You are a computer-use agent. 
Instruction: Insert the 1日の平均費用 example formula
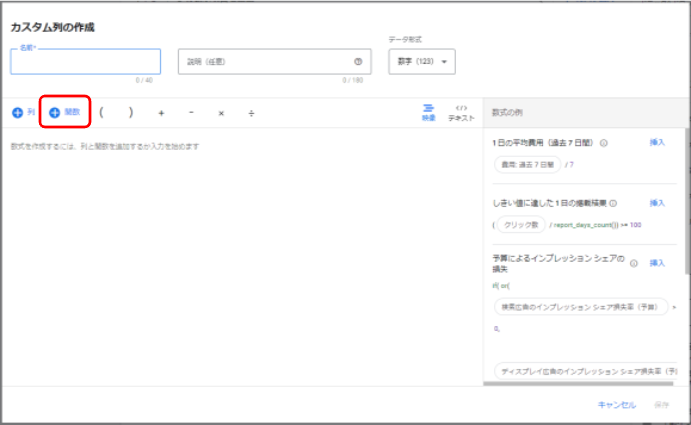point(657,143)
